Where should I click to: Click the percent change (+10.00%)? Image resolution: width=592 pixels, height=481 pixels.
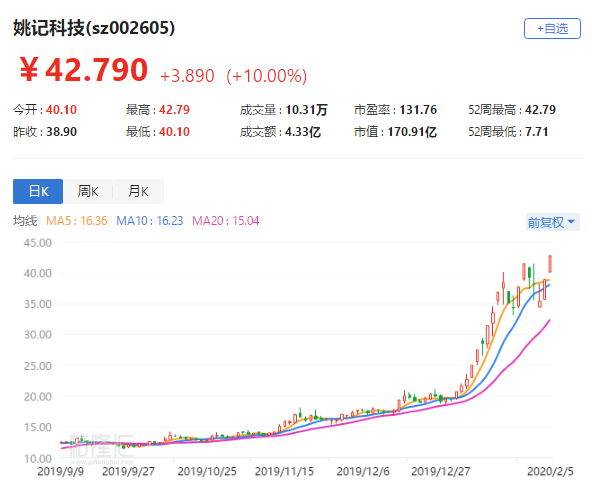click(x=267, y=76)
